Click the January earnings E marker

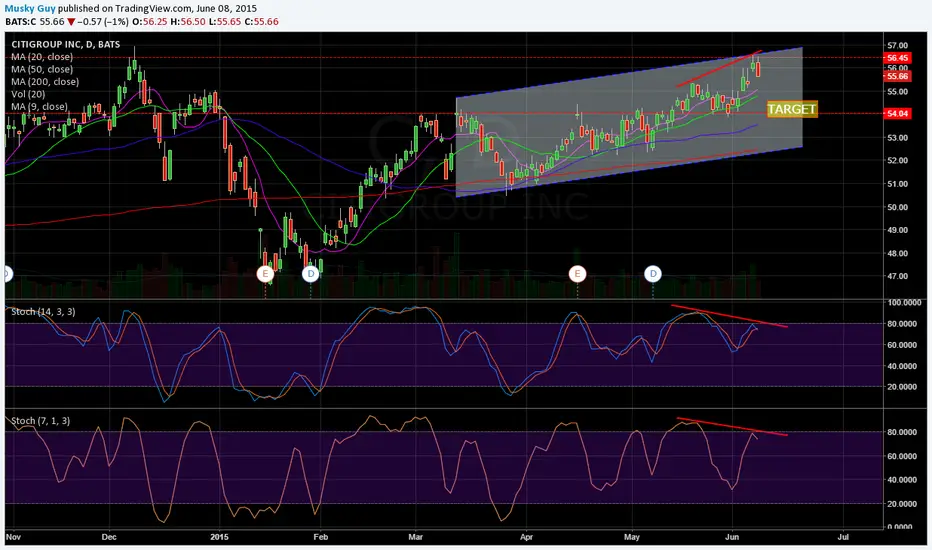265,274
